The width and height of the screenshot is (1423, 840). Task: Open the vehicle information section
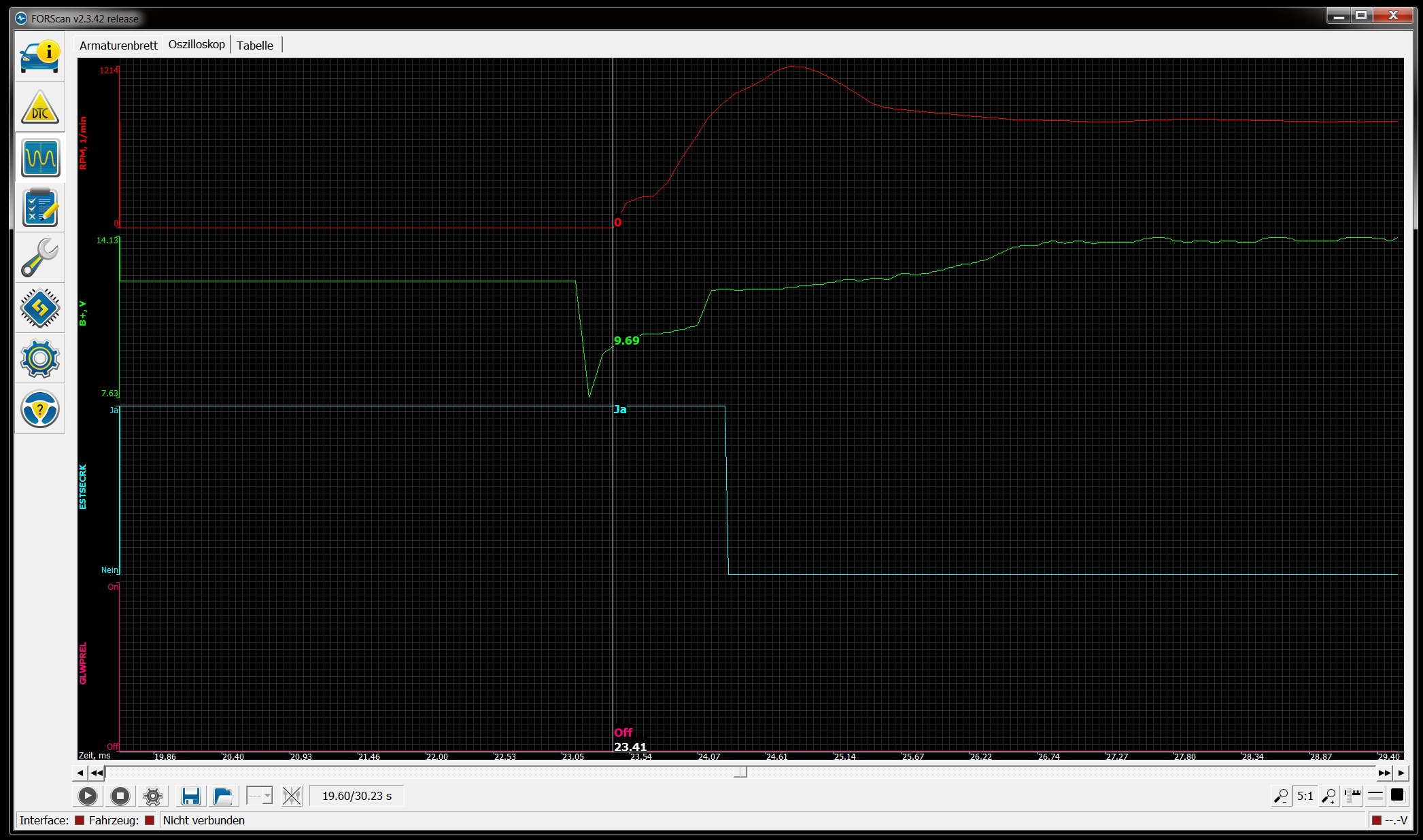coord(40,57)
